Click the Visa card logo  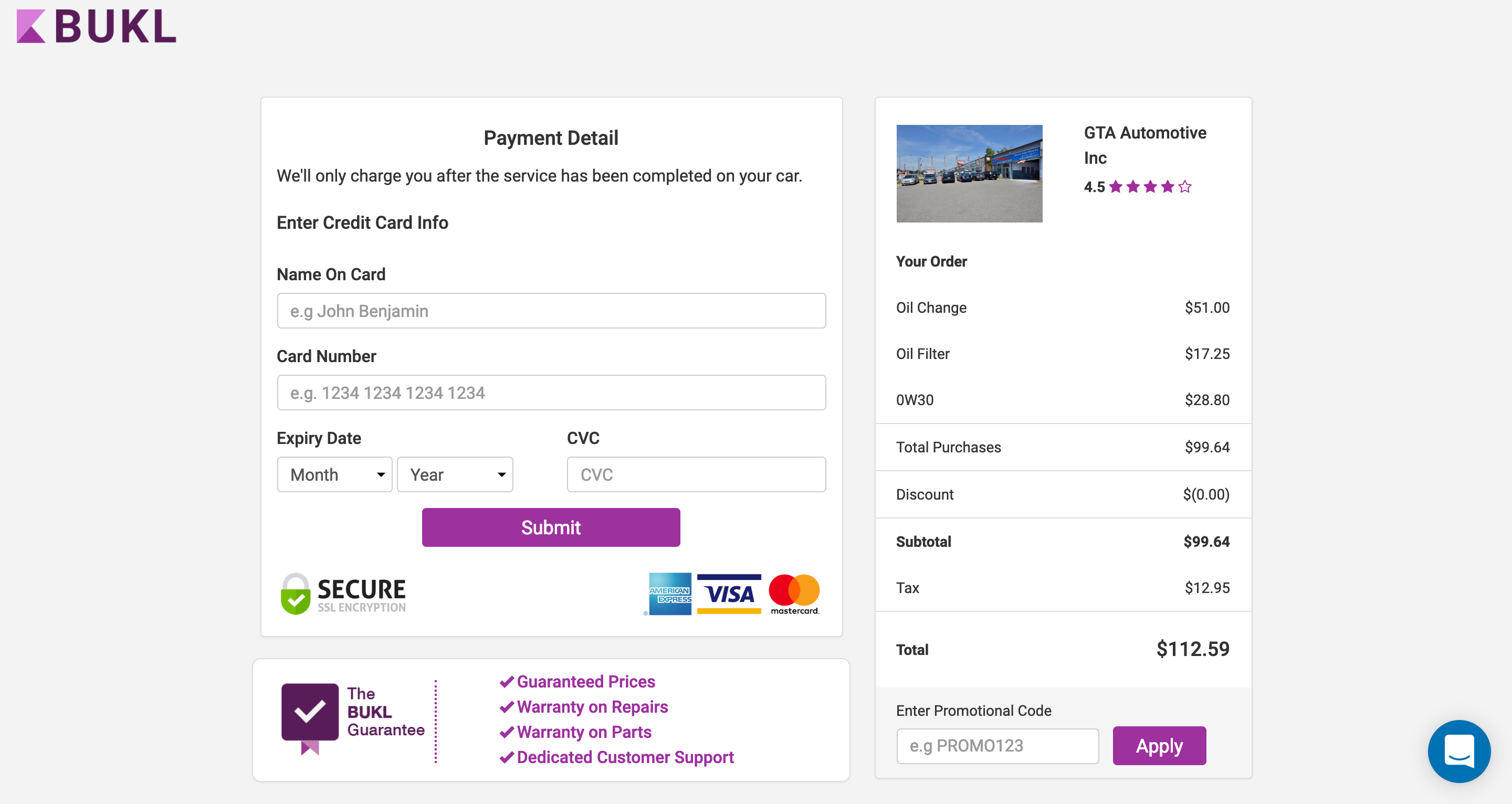click(x=729, y=594)
